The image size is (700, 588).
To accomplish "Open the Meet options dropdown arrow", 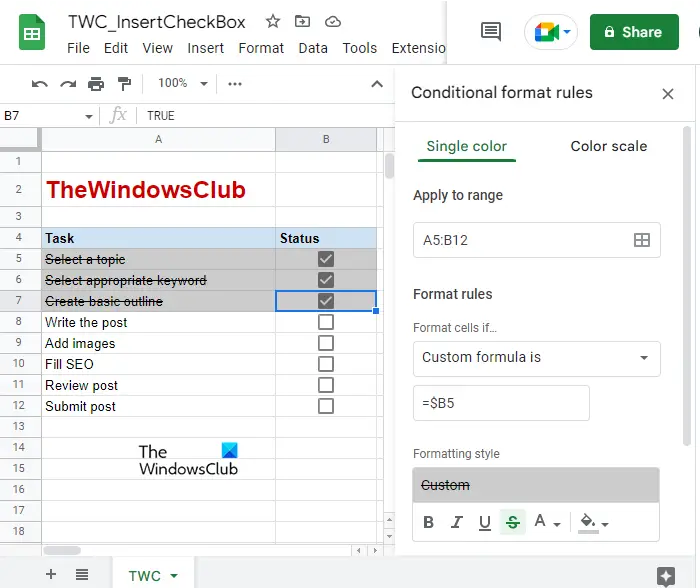I will (x=567, y=32).
